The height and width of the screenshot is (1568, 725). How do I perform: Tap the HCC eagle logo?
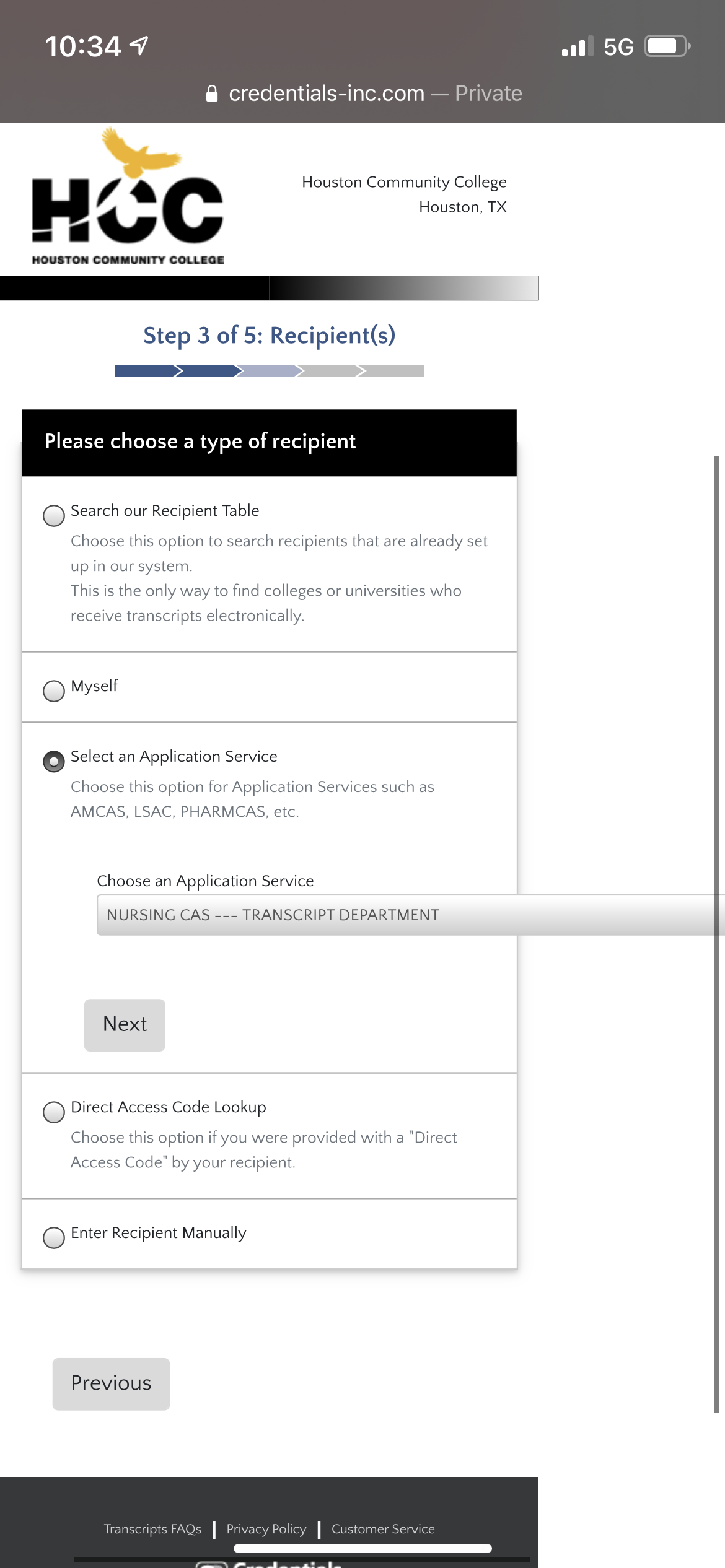tap(128, 196)
